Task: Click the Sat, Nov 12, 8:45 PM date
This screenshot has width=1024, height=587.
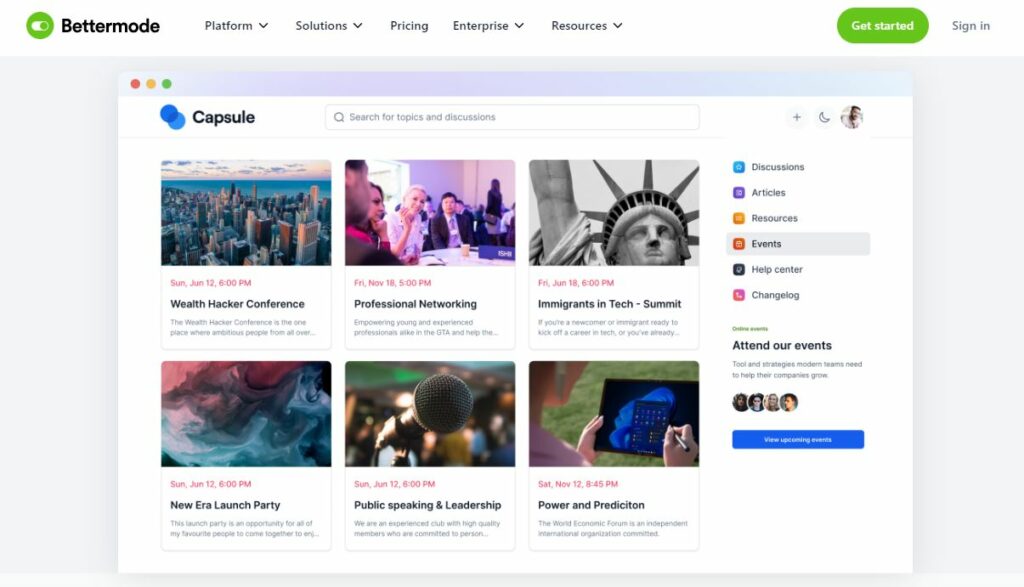Action: pyautogui.click(x=578, y=484)
